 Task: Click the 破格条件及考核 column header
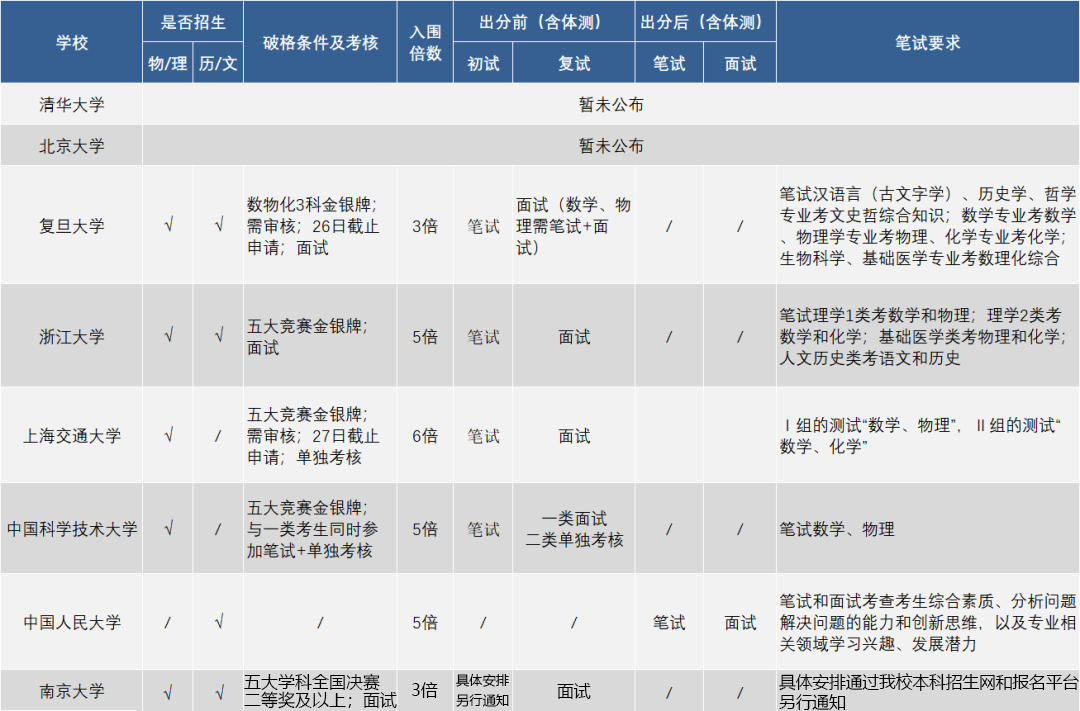(x=320, y=42)
